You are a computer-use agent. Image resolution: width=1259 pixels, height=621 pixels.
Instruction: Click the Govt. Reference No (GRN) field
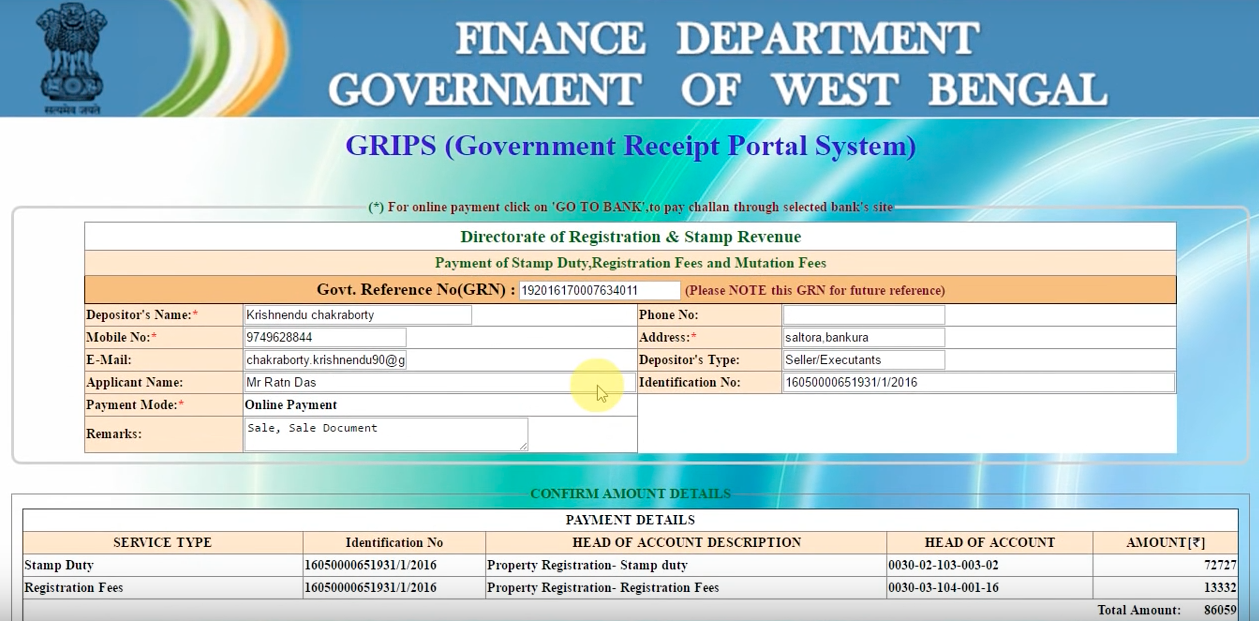pyautogui.click(x=599, y=291)
